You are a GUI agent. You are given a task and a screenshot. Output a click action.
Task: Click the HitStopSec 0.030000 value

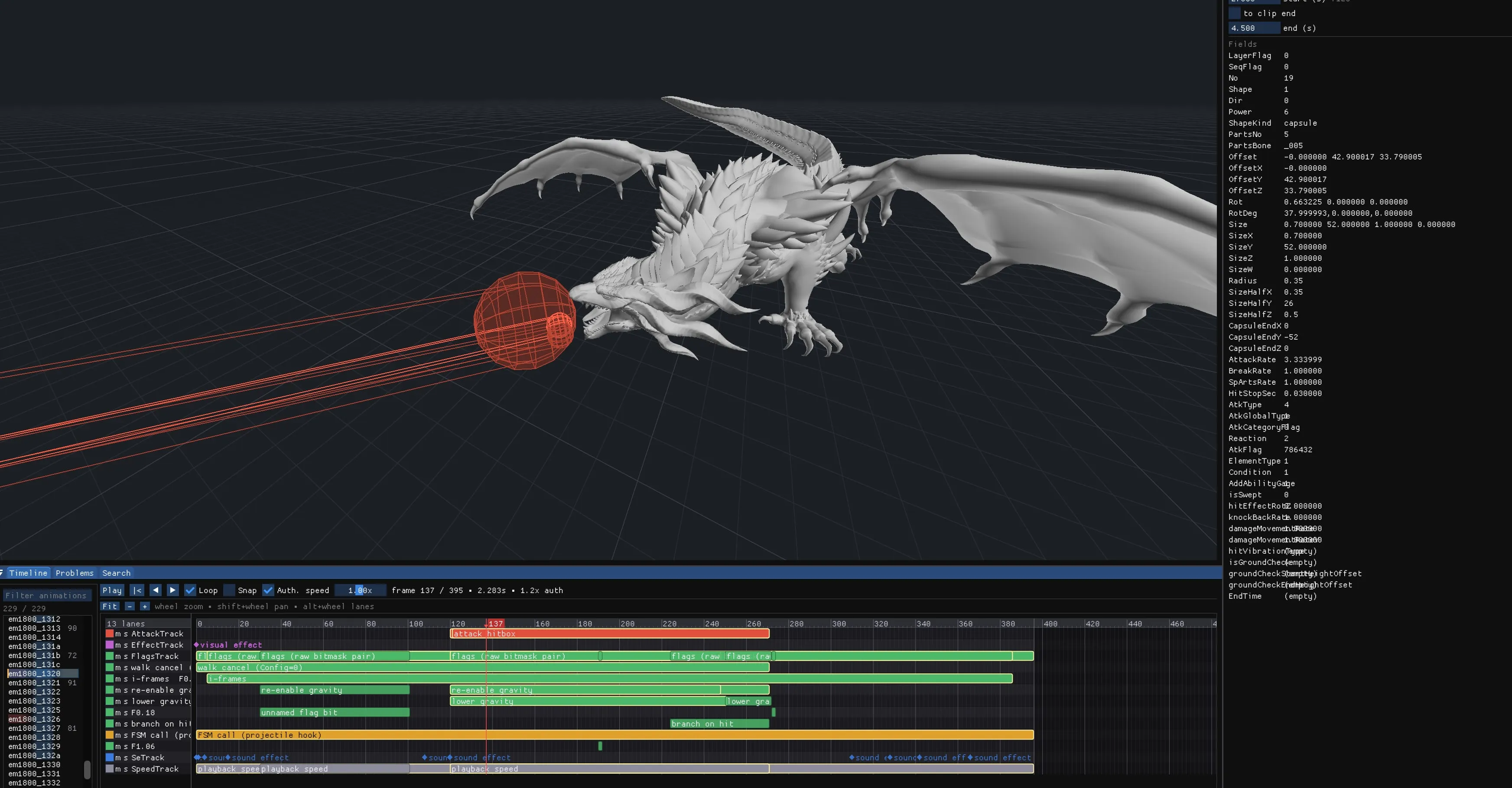click(1302, 394)
